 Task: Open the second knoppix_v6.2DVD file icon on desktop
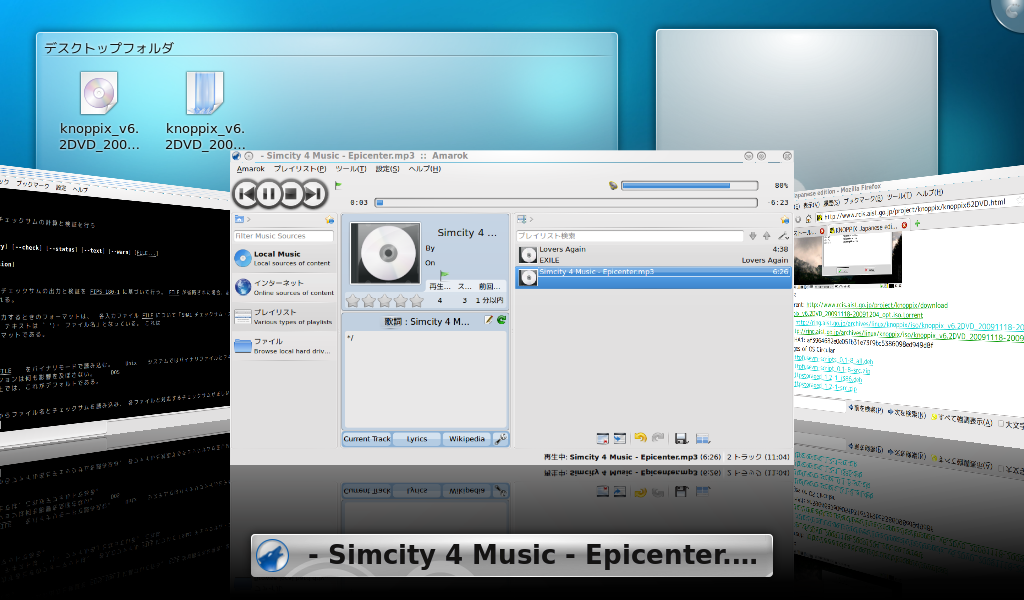[x=205, y=111]
